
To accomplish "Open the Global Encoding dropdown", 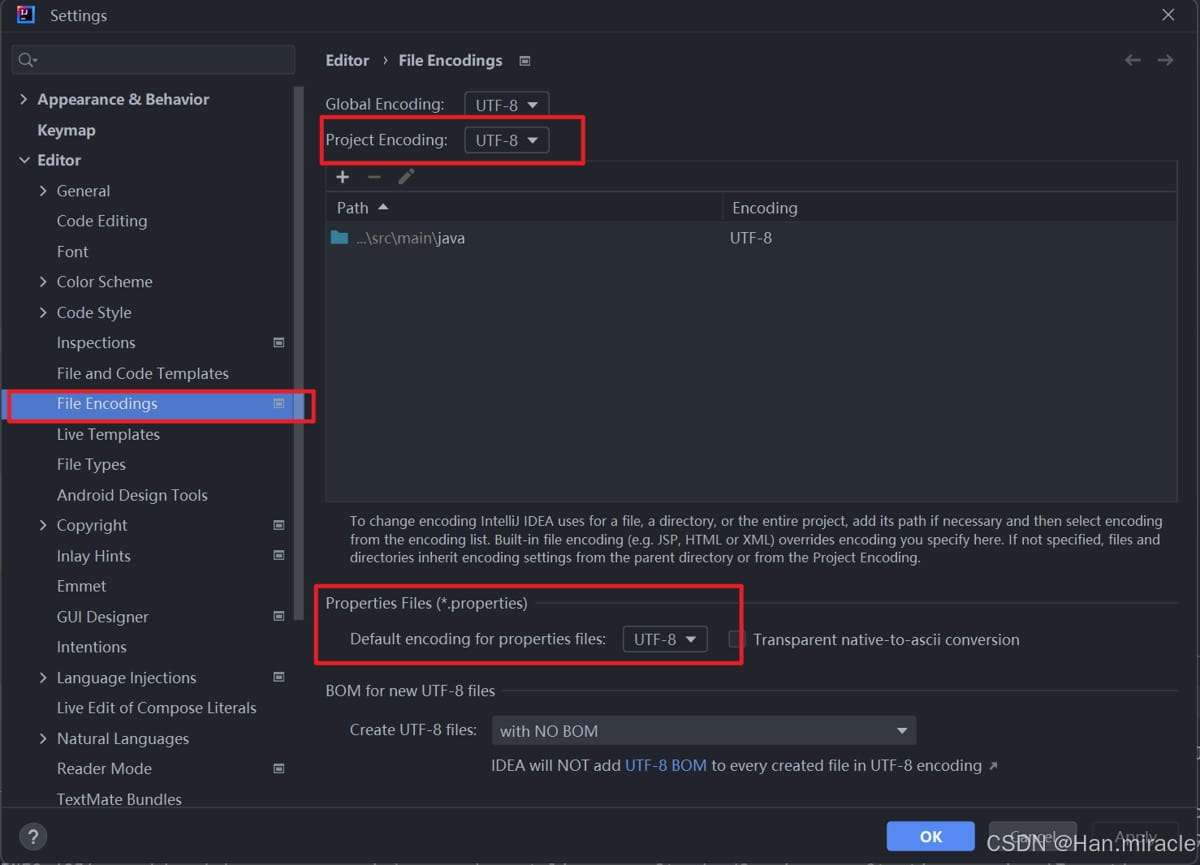I will (x=506, y=104).
